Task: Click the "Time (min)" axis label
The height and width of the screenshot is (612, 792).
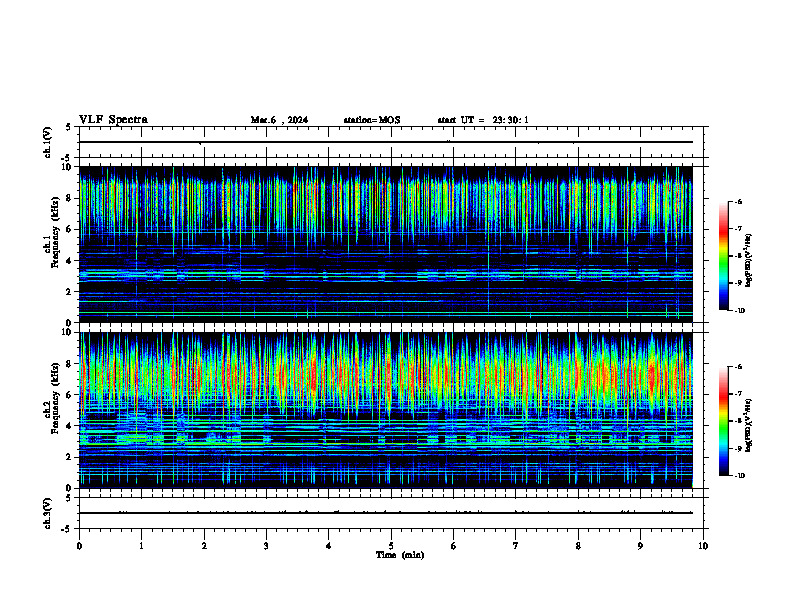Action: tap(400, 555)
